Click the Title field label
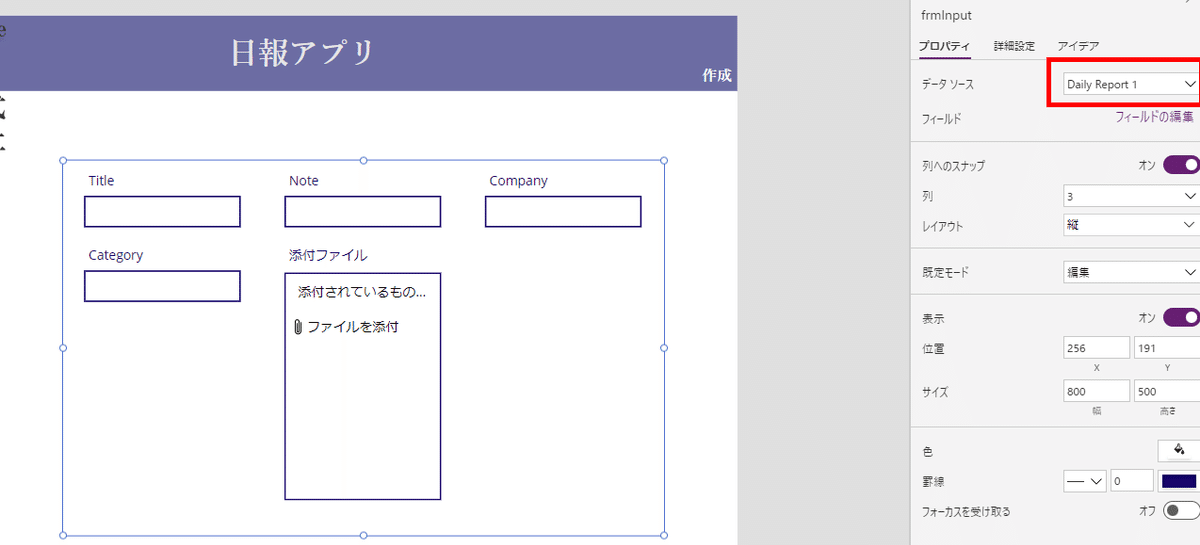Image resolution: width=1200 pixels, height=545 pixels. pyautogui.click(x=101, y=181)
